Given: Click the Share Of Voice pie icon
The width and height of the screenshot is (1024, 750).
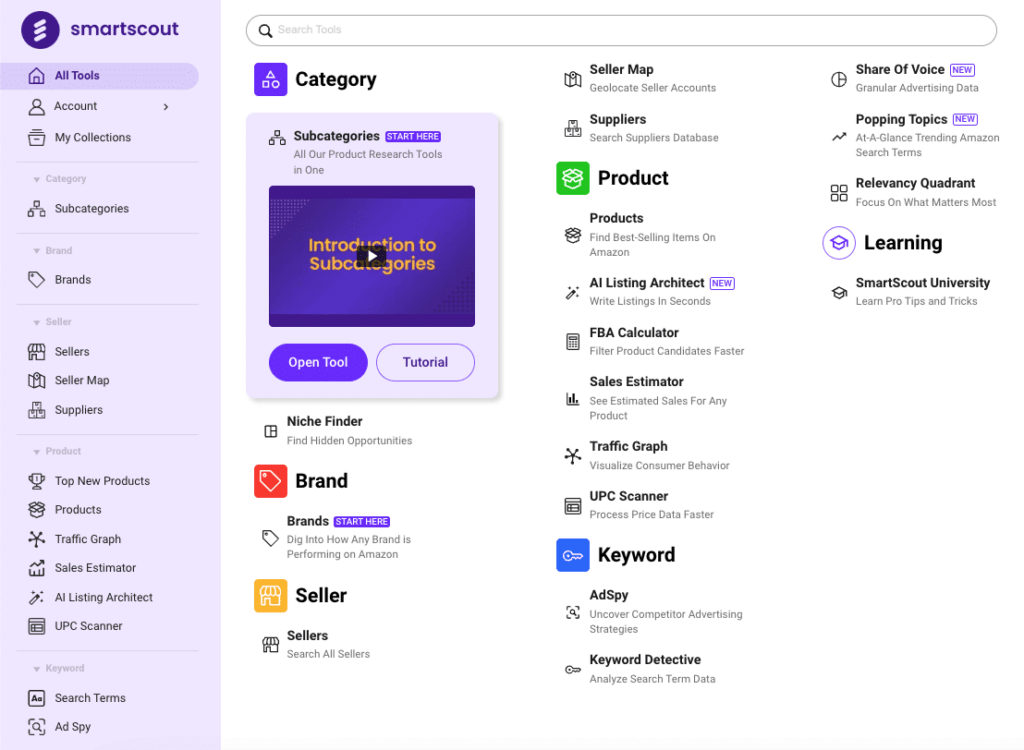Looking at the screenshot, I should click(839, 80).
